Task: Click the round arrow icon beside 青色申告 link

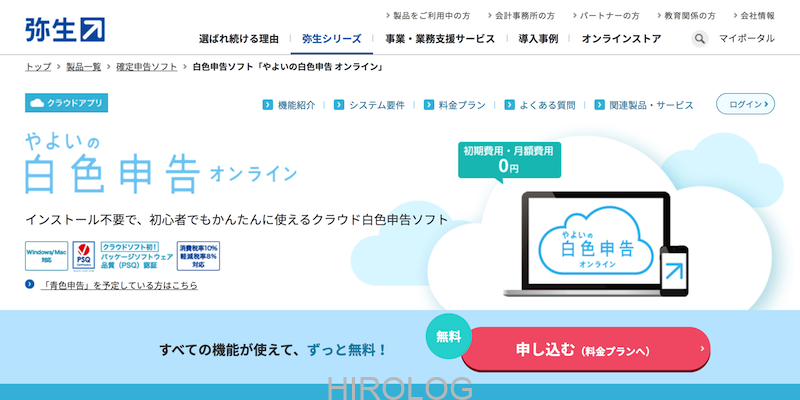Action: (30, 284)
